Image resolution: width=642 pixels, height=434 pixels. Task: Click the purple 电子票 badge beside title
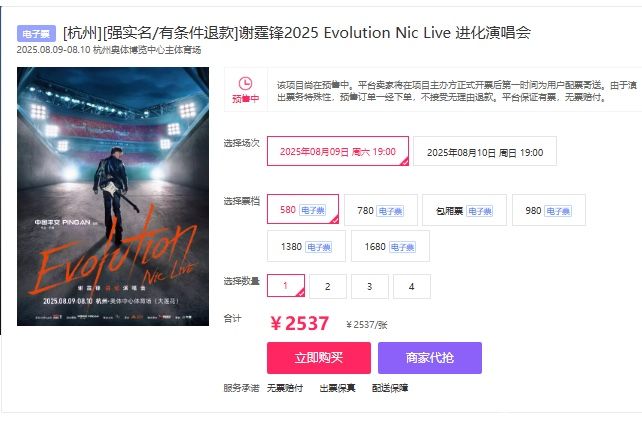pos(36,34)
